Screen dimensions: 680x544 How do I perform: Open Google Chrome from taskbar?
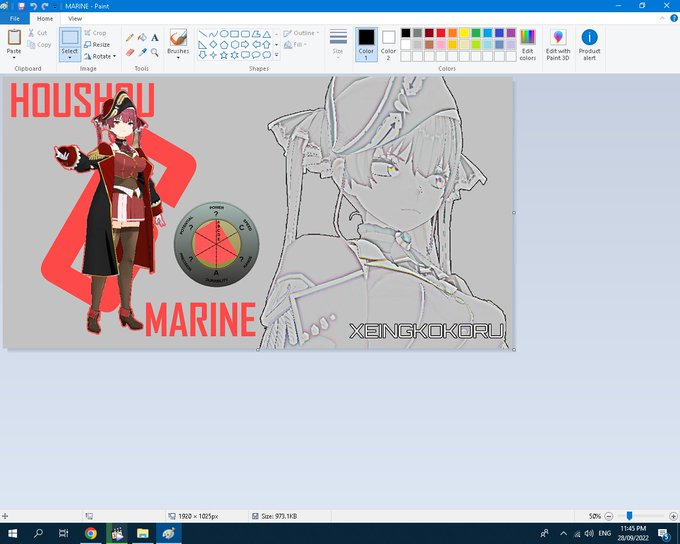coord(91,533)
